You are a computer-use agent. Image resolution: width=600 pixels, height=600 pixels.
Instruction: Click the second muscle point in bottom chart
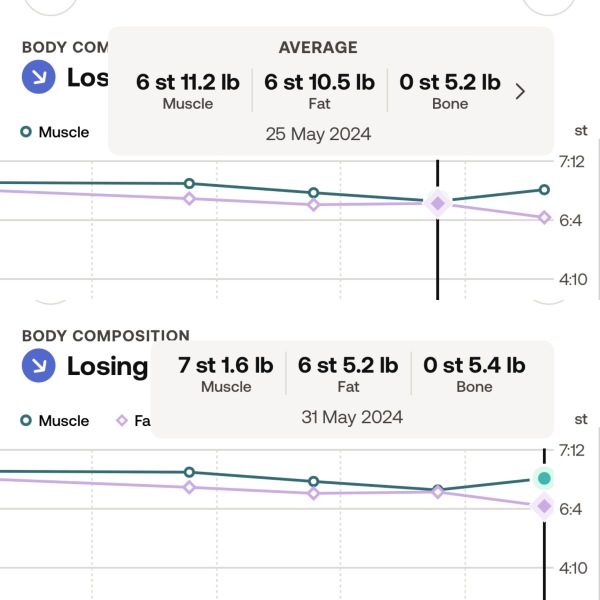point(313,481)
